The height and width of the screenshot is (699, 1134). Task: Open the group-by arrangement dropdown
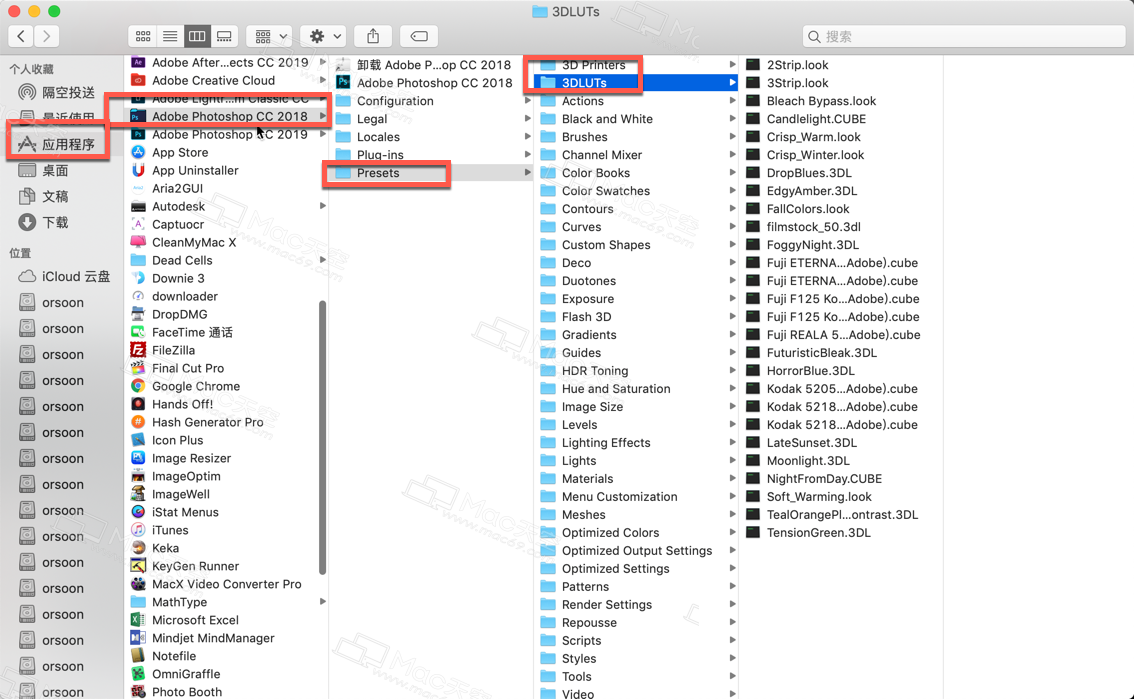(x=271, y=36)
